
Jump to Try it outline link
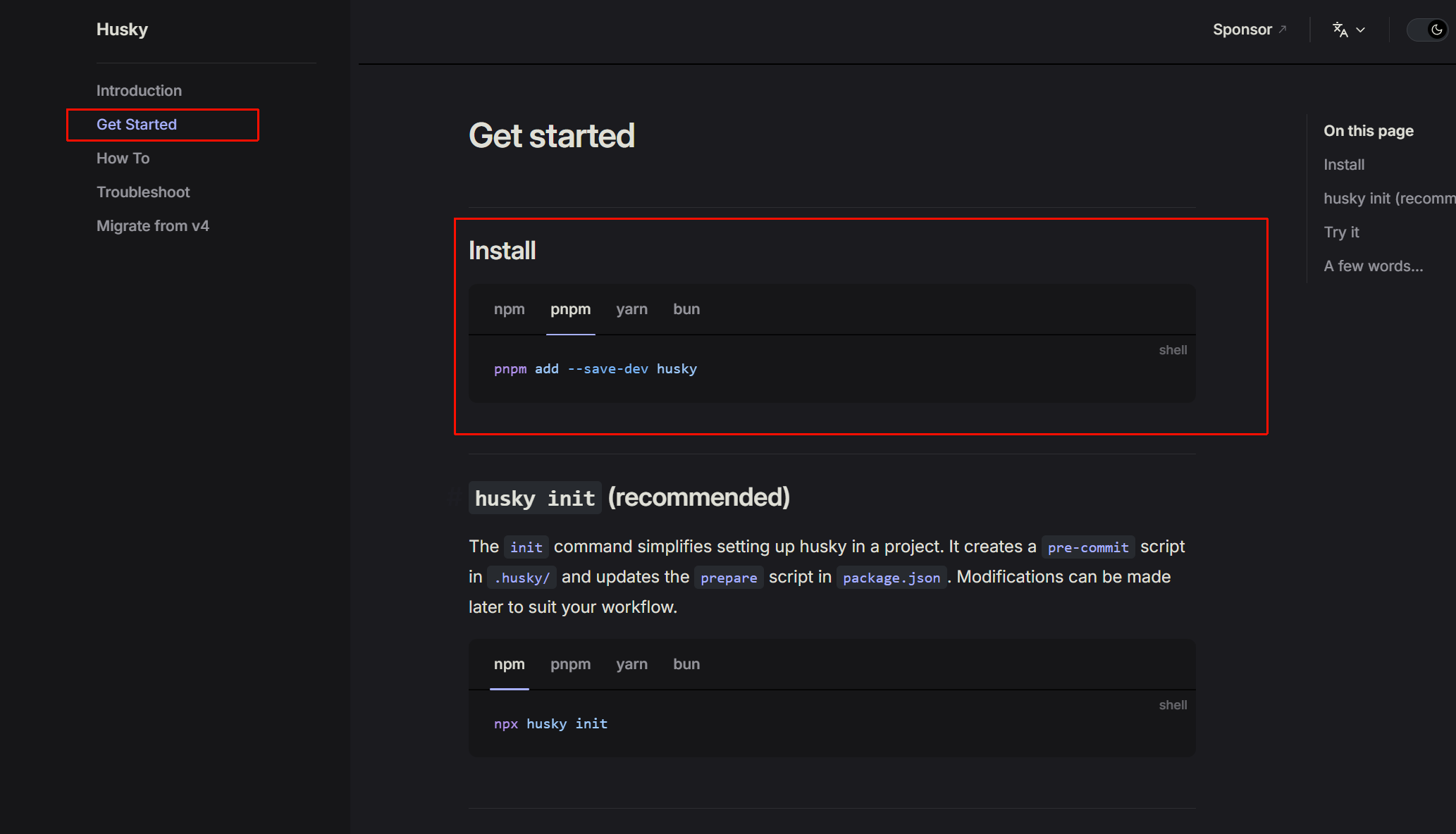1340,232
